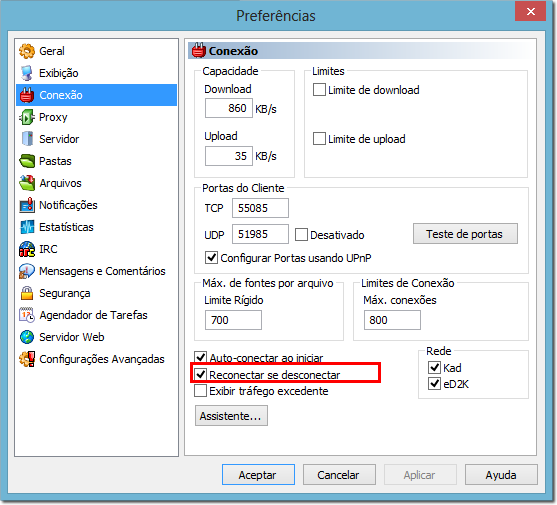
Task: Open the Agendador de Tarefas calendar icon
Action: 27,315
